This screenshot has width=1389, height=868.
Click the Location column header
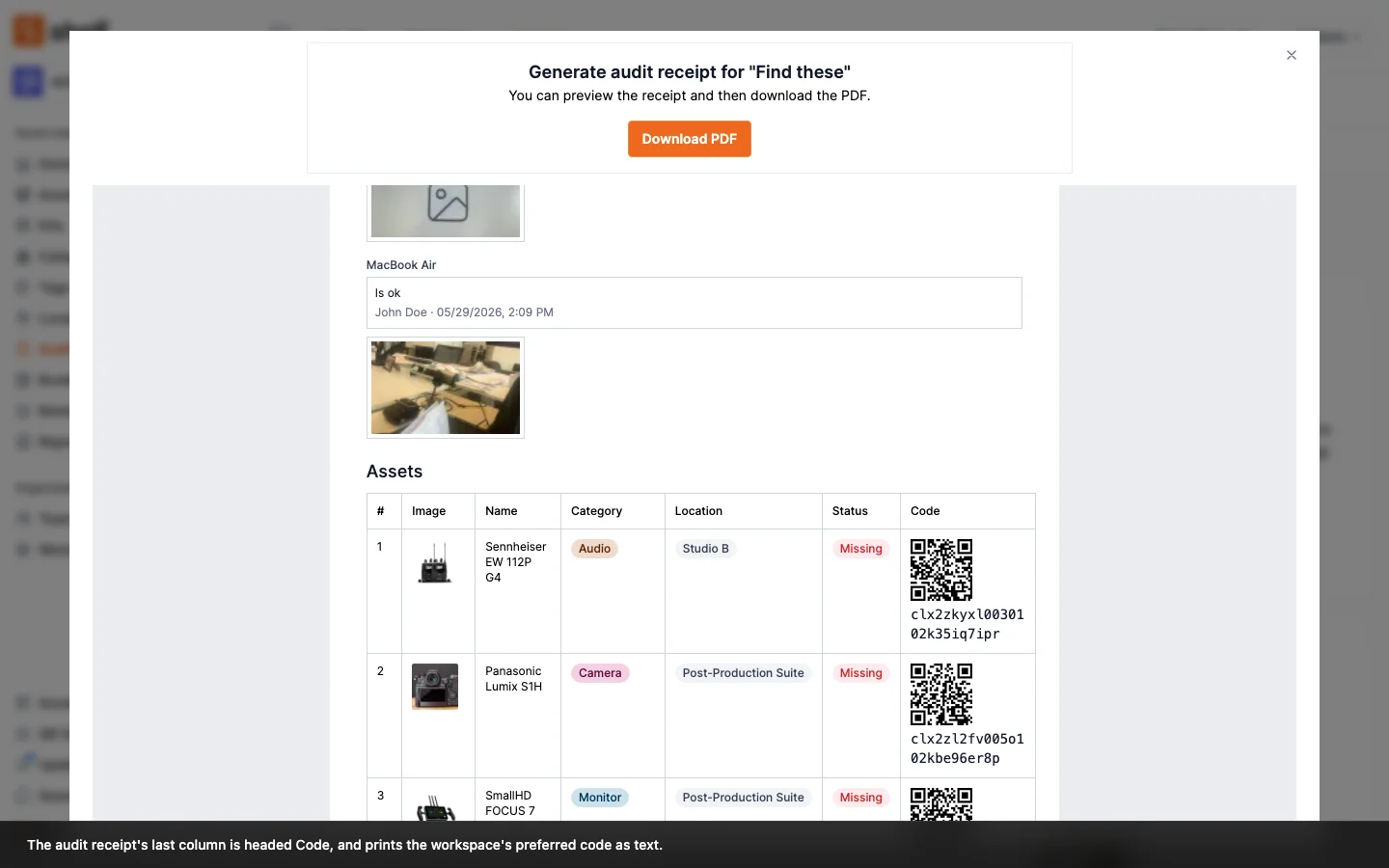coord(698,511)
